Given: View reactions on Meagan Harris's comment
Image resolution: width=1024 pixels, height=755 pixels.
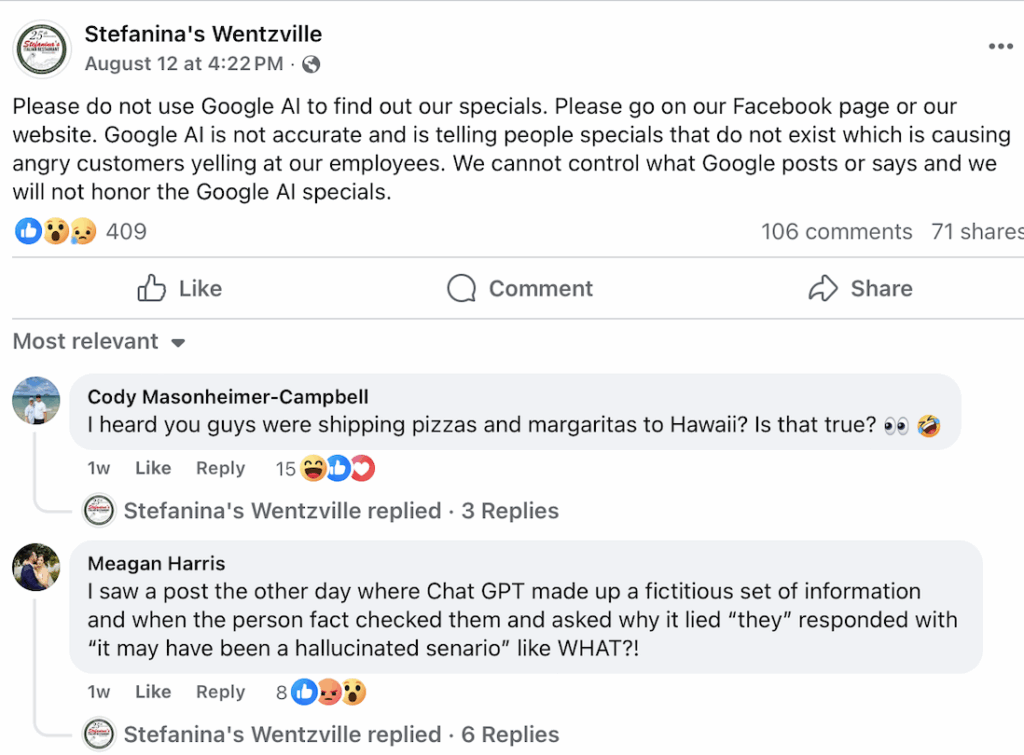Looking at the screenshot, I should (328, 692).
